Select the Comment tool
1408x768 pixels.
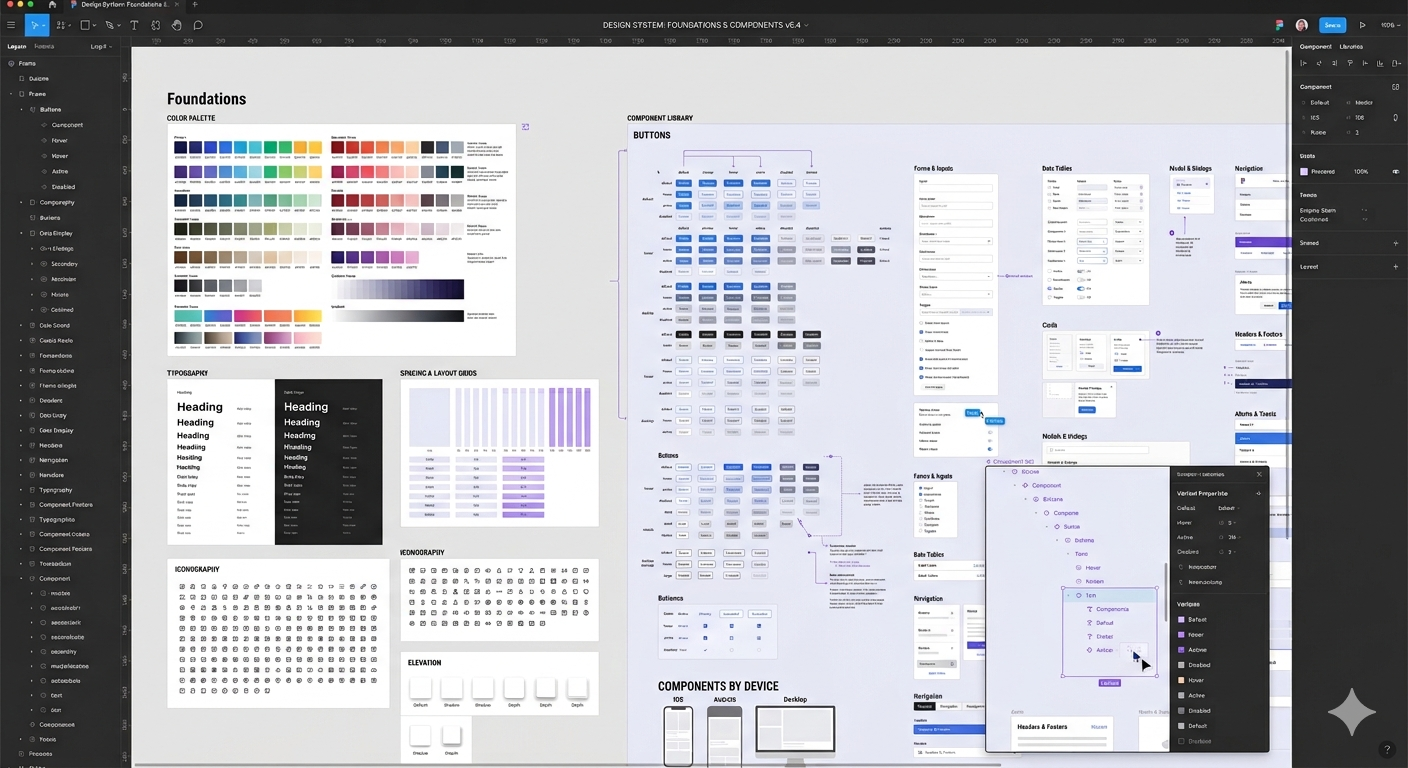pos(198,25)
